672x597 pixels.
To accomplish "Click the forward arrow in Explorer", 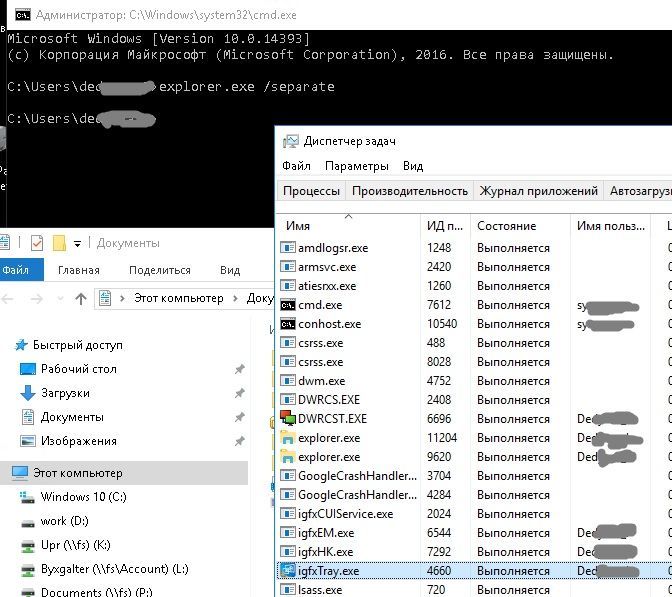I will coord(36,299).
